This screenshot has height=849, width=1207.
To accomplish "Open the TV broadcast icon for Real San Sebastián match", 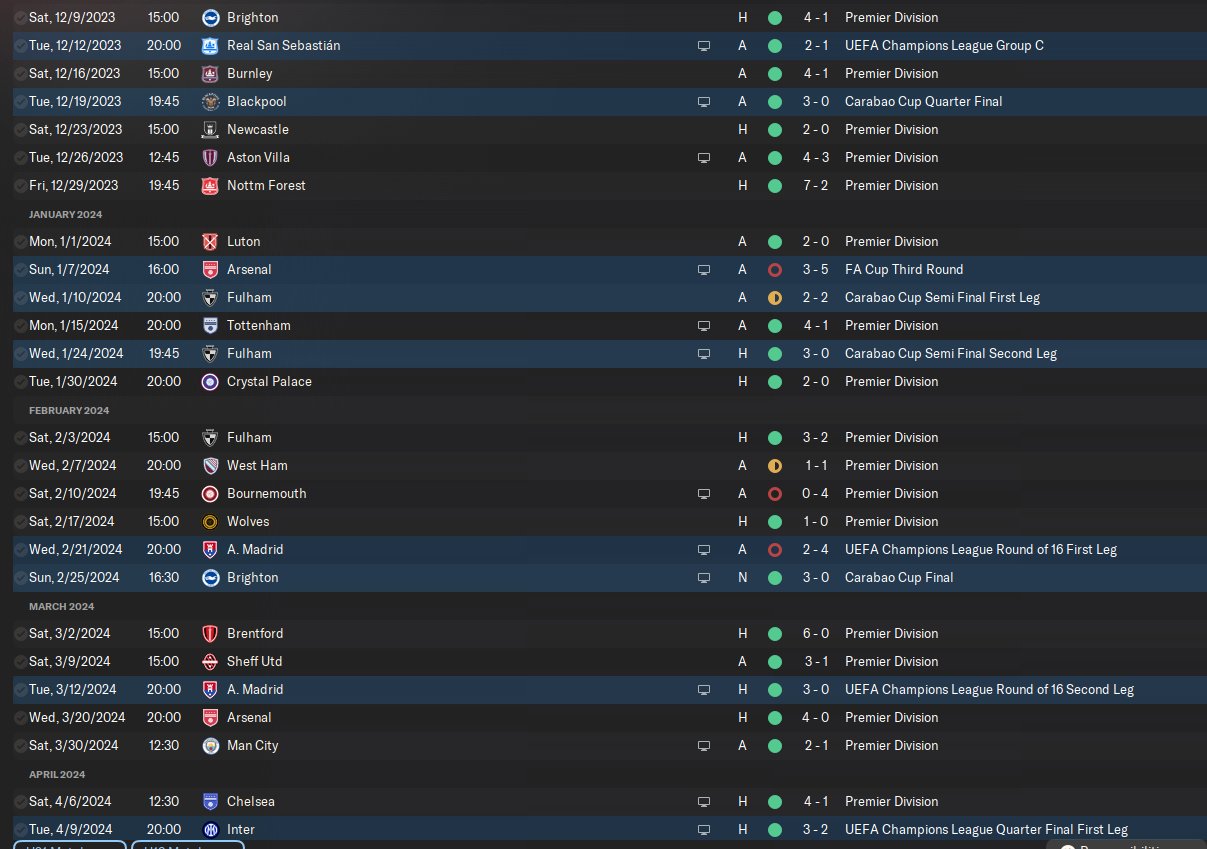I will tap(704, 46).
